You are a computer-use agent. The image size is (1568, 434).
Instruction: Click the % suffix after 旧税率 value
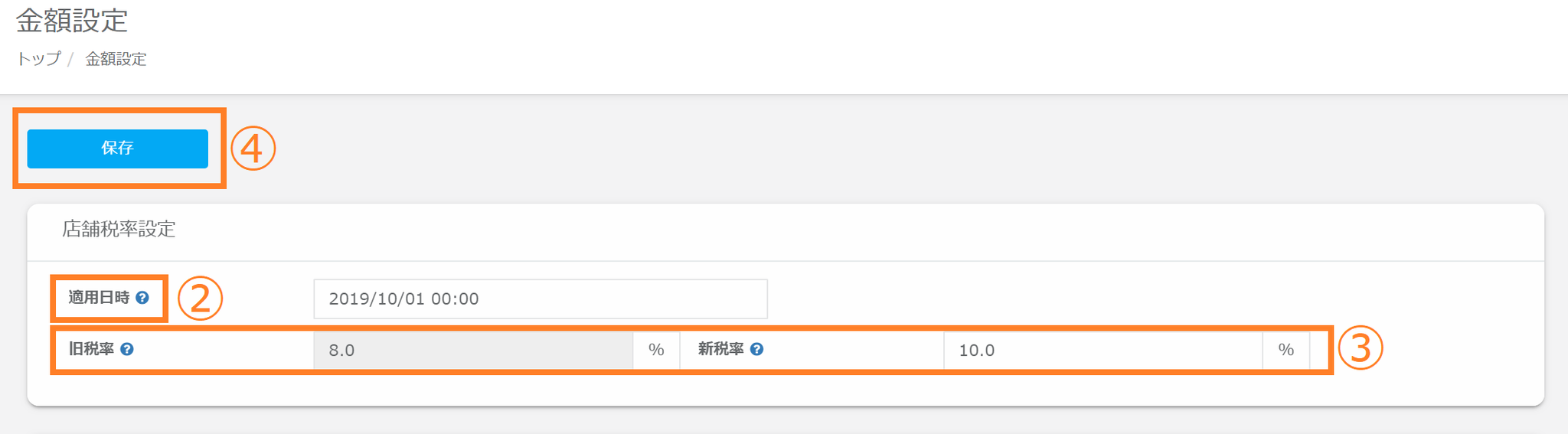point(656,350)
